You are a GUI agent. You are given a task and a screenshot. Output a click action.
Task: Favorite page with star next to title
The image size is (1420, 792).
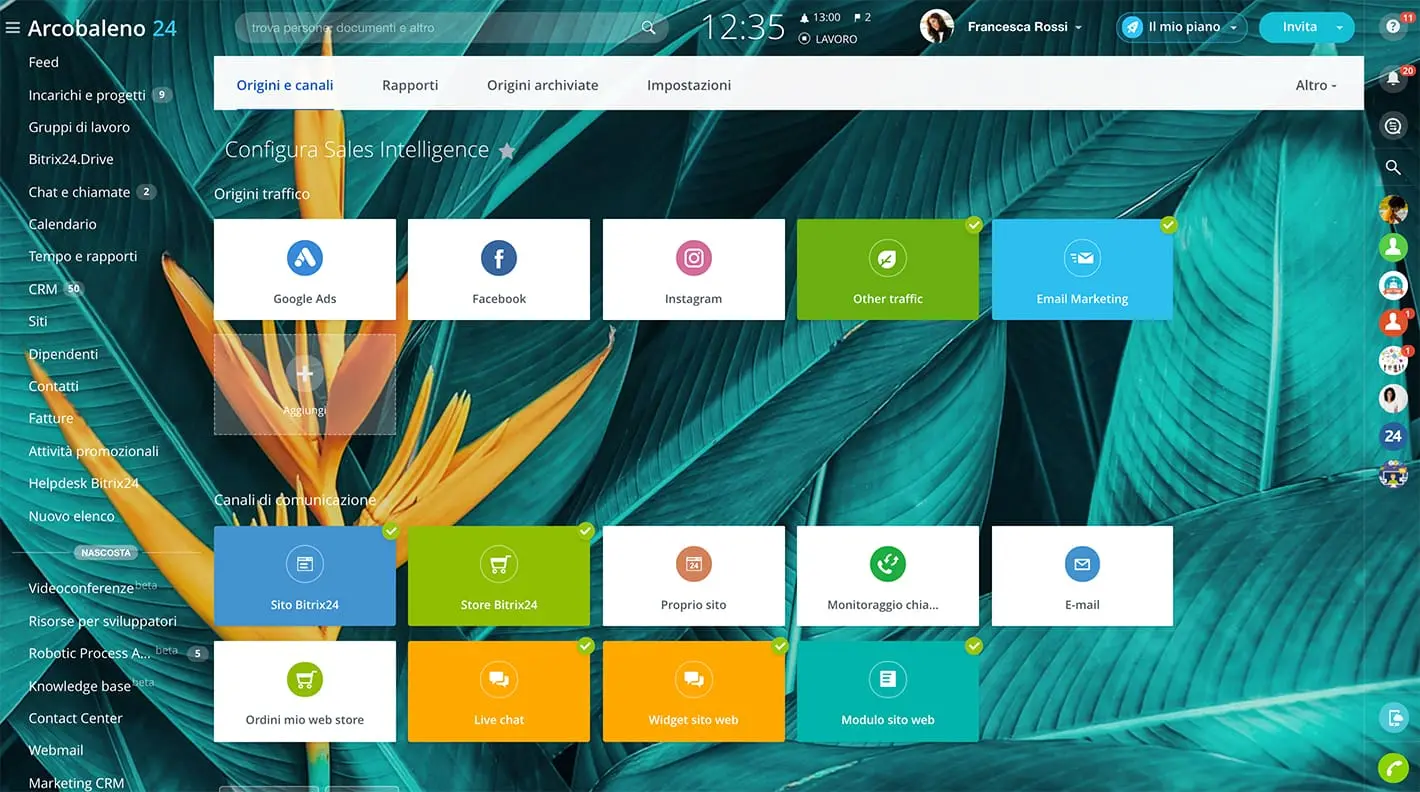[507, 151]
